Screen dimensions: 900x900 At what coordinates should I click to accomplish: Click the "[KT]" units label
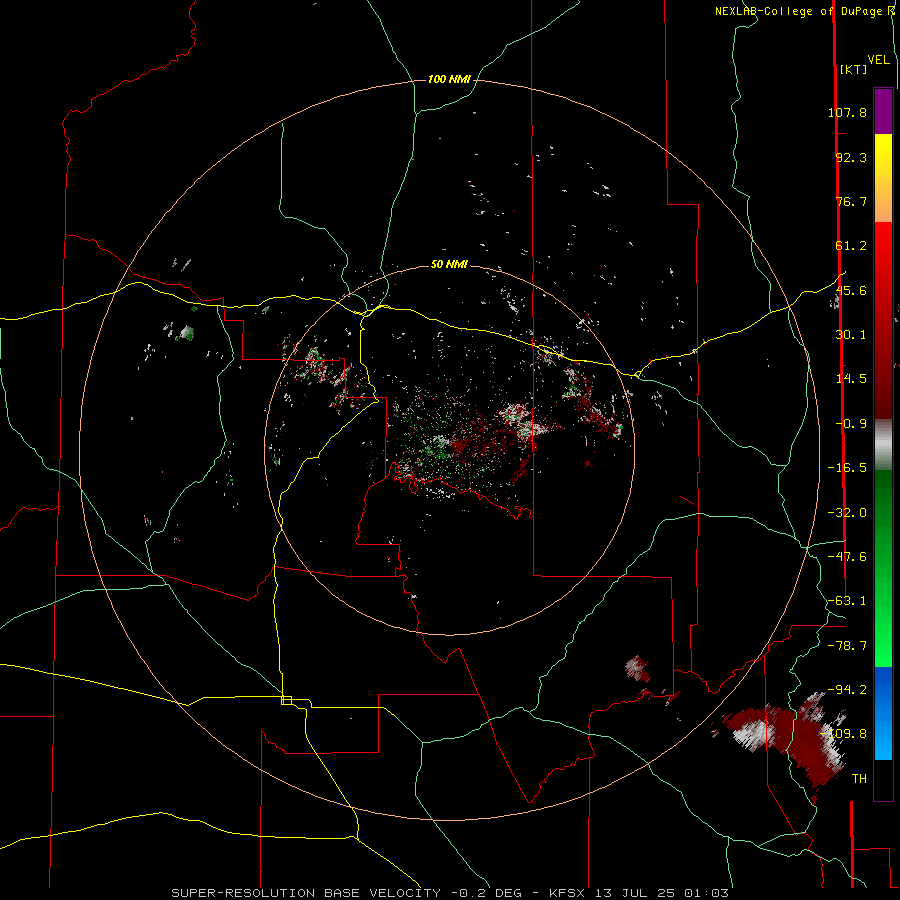pyautogui.click(x=853, y=69)
